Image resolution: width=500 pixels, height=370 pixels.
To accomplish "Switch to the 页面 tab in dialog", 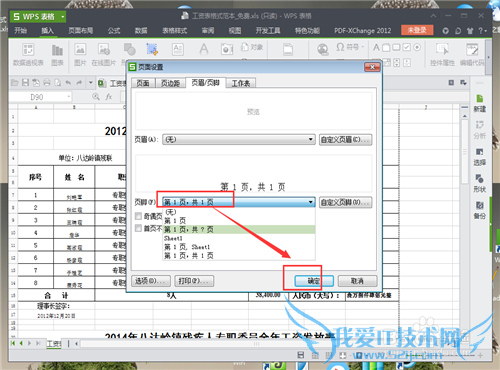I will tap(143, 83).
